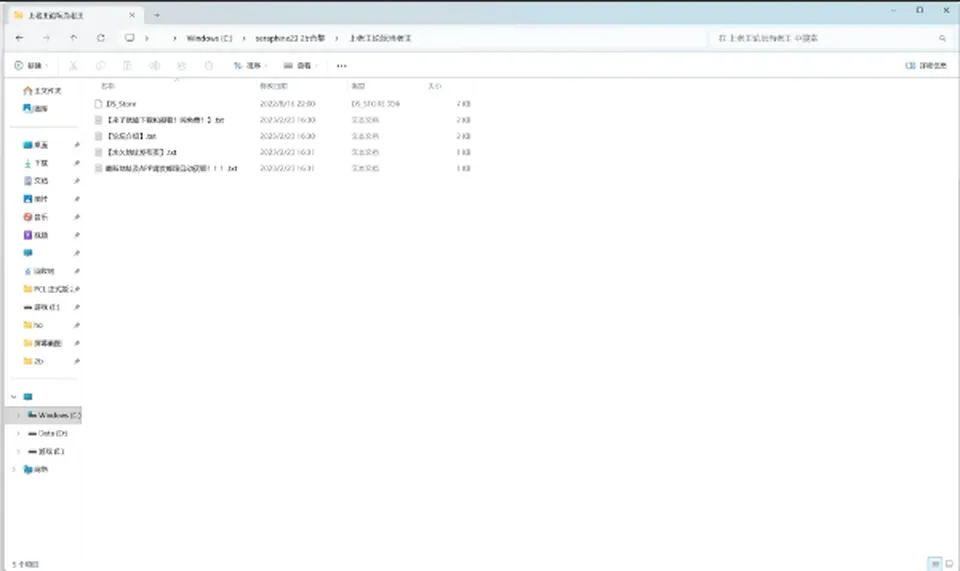Open pinned 回收站 Recycle Bin
Screen dimensions: 960x571
point(39,271)
